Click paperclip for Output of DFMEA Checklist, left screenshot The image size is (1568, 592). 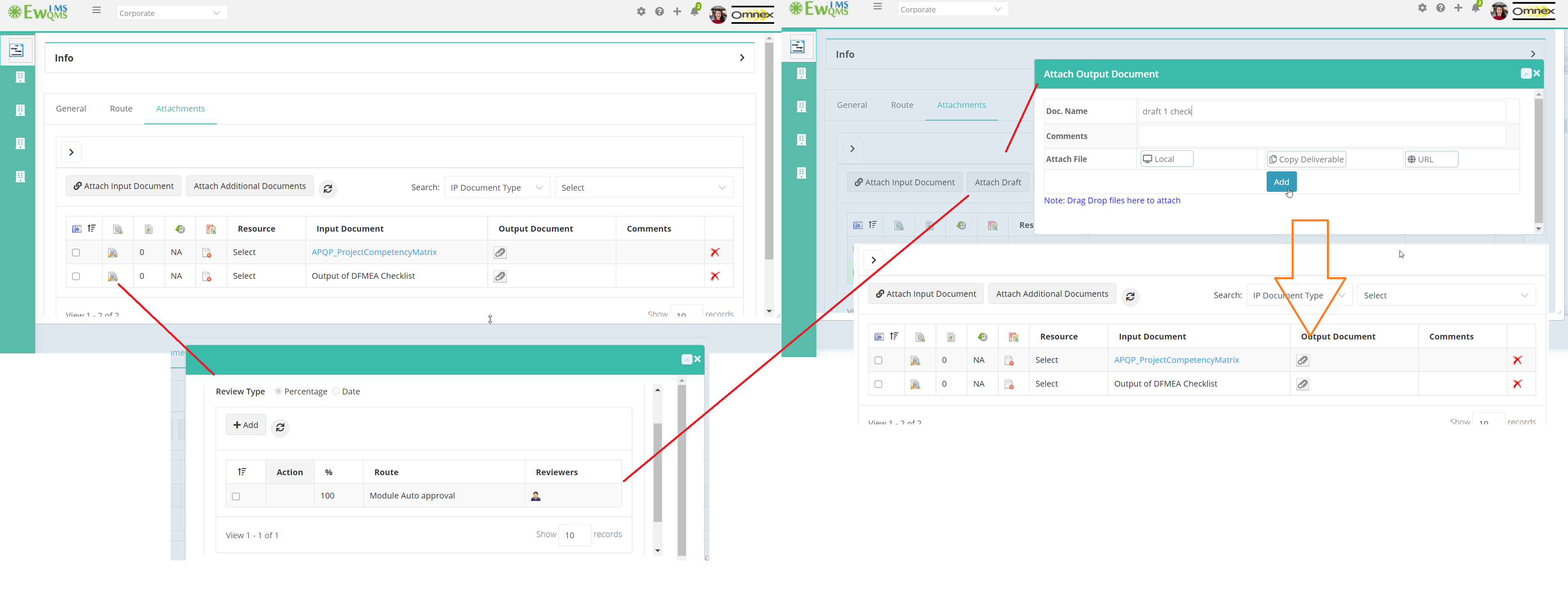click(500, 276)
